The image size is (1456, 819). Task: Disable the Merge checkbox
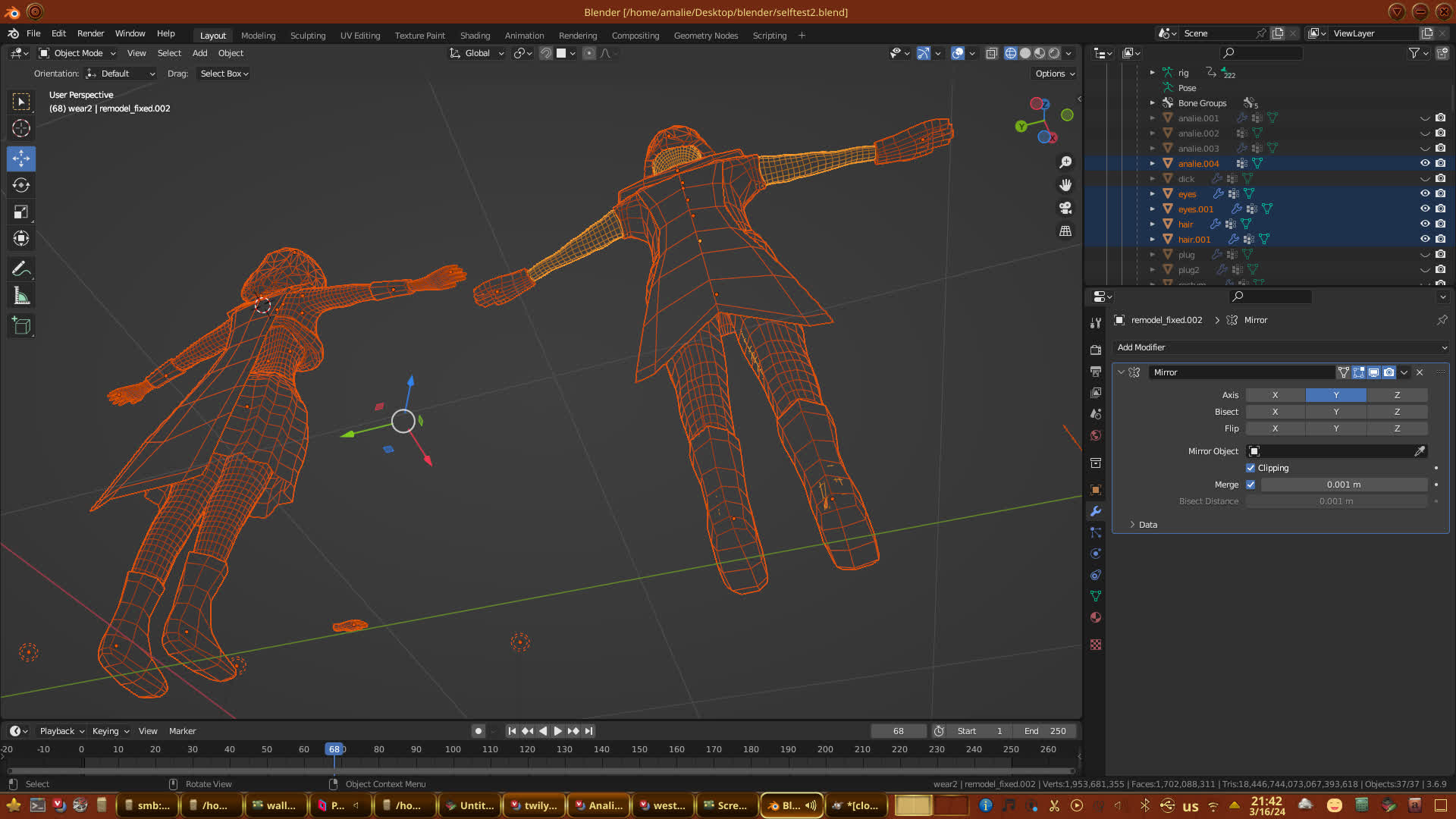1250,485
